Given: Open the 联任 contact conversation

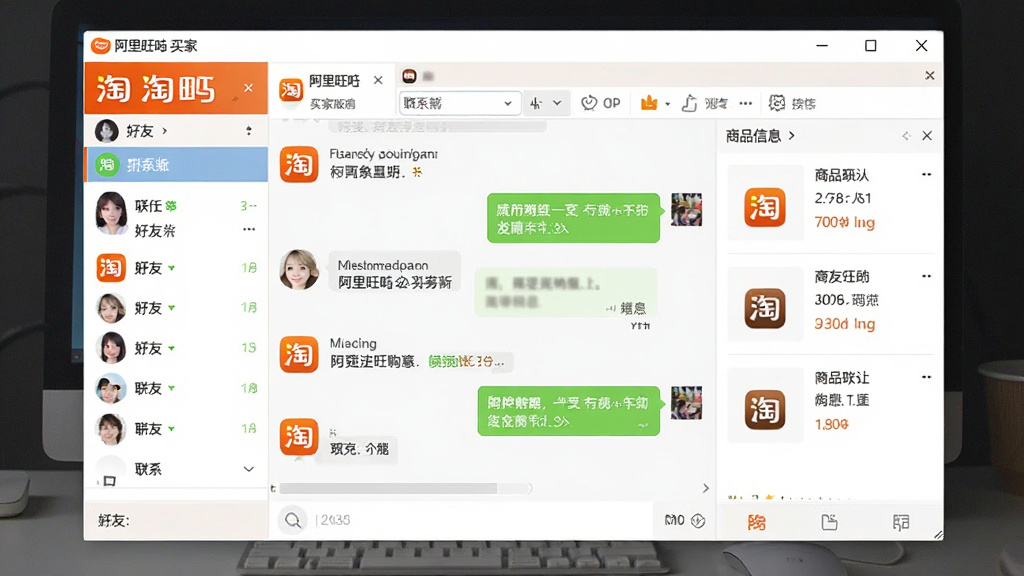Looking at the screenshot, I should [x=176, y=214].
